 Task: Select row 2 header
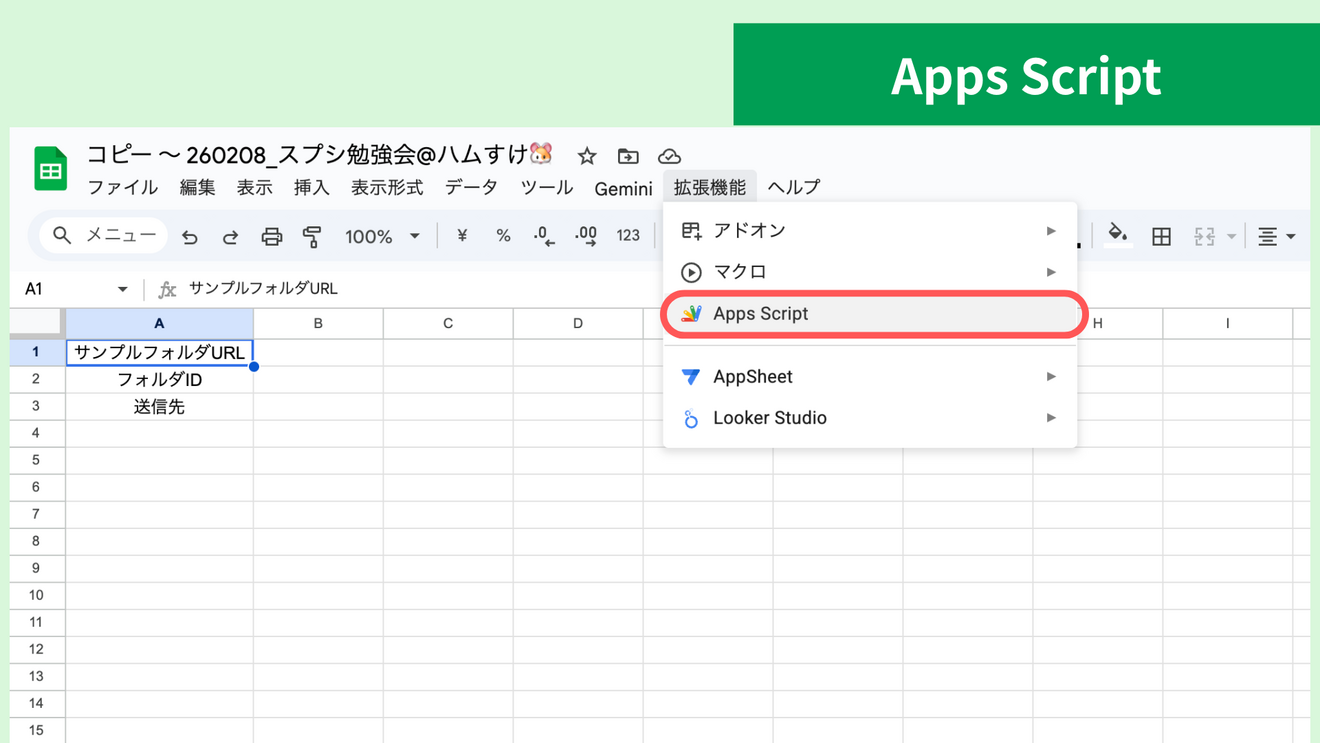[37, 380]
